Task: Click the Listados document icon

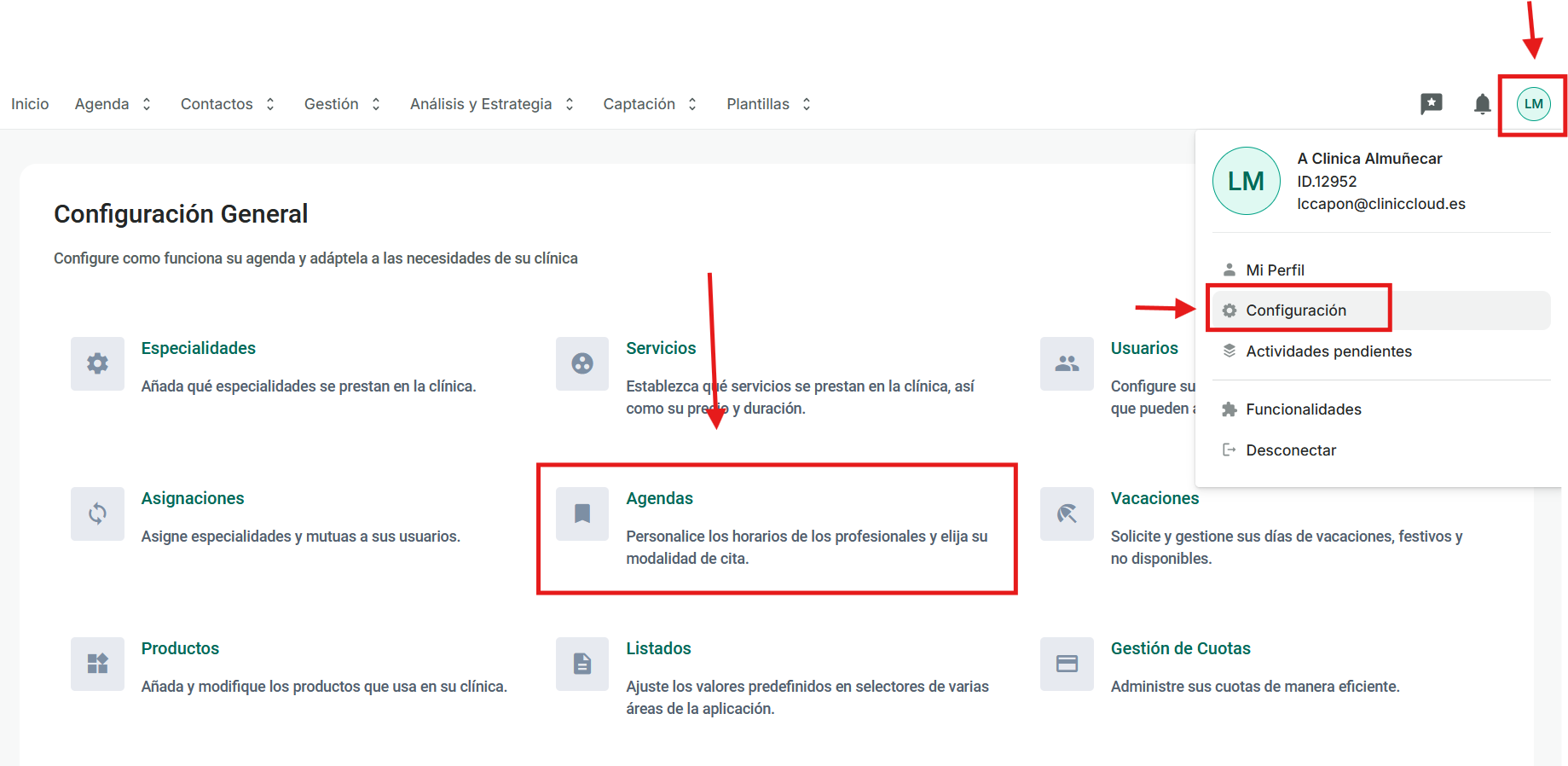Action: coord(582,664)
